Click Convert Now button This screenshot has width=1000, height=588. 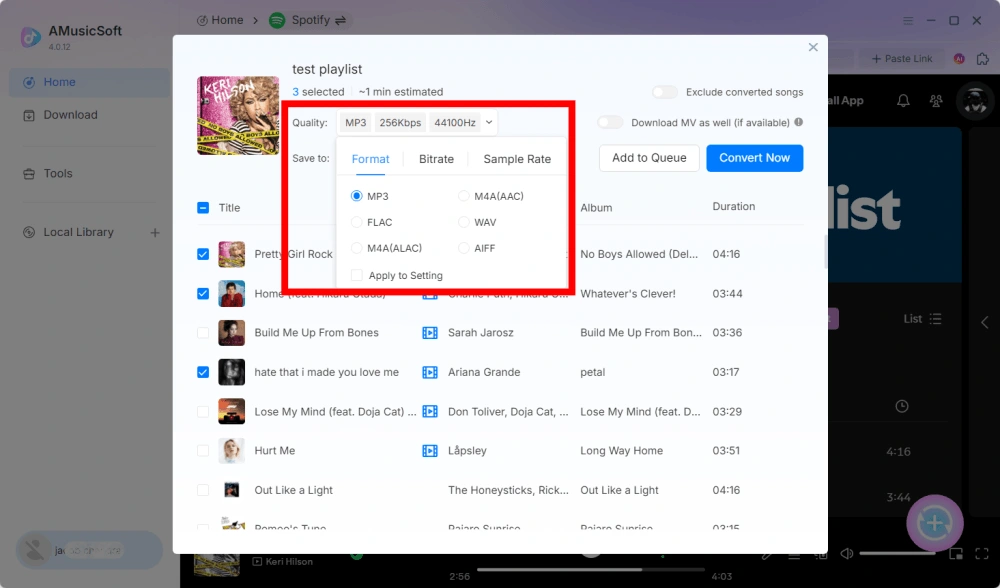point(754,158)
